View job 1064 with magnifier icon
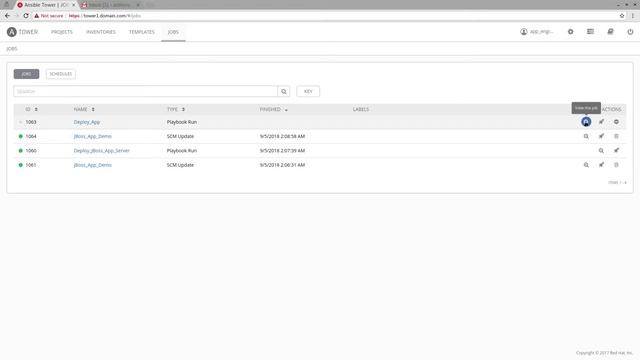 point(586,136)
